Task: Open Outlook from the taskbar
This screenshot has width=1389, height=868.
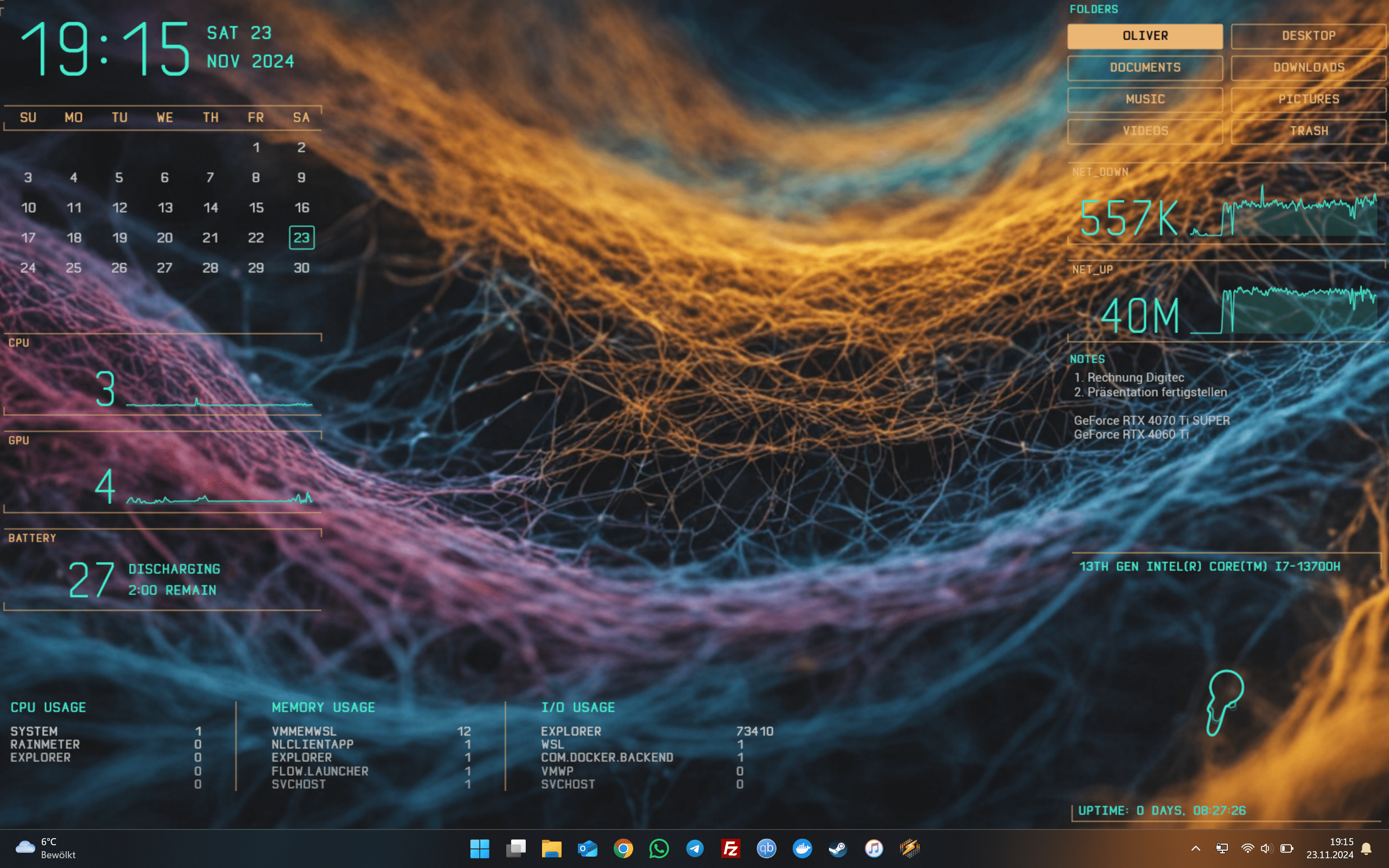Action: point(587,848)
